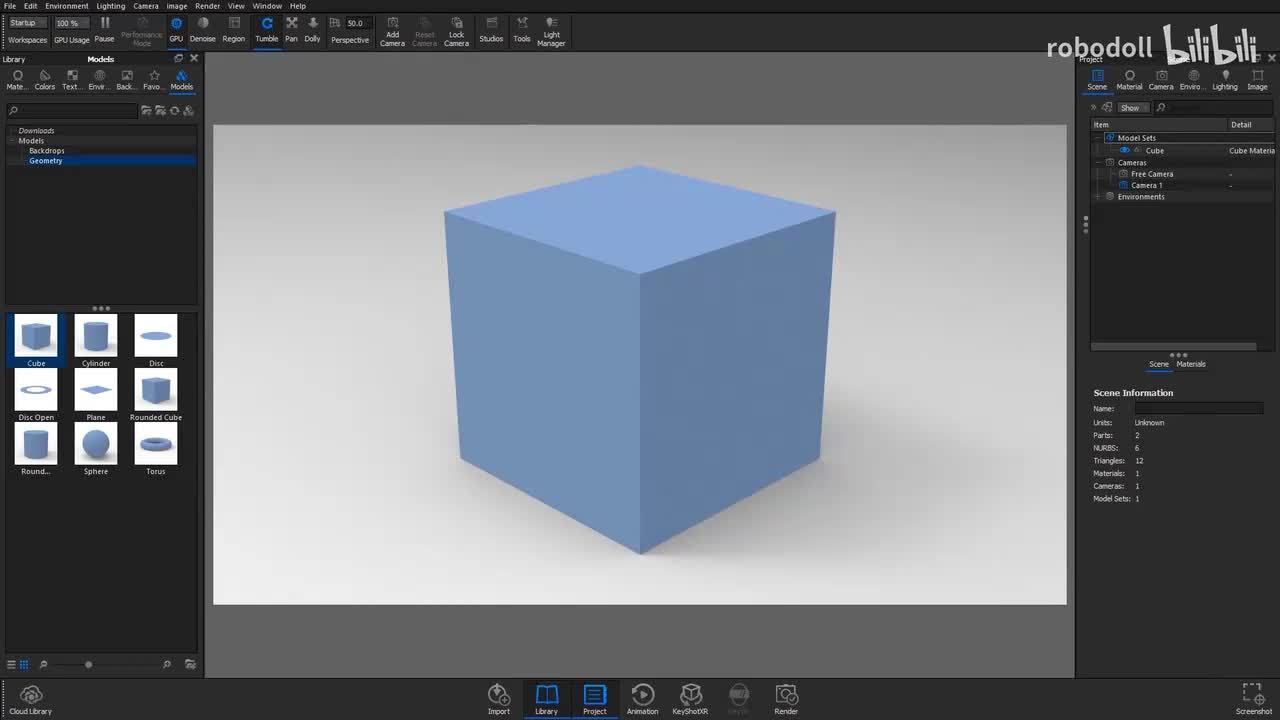This screenshot has width=1280, height=720.
Task: Click the refresh library icon
Action: (x=174, y=111)
